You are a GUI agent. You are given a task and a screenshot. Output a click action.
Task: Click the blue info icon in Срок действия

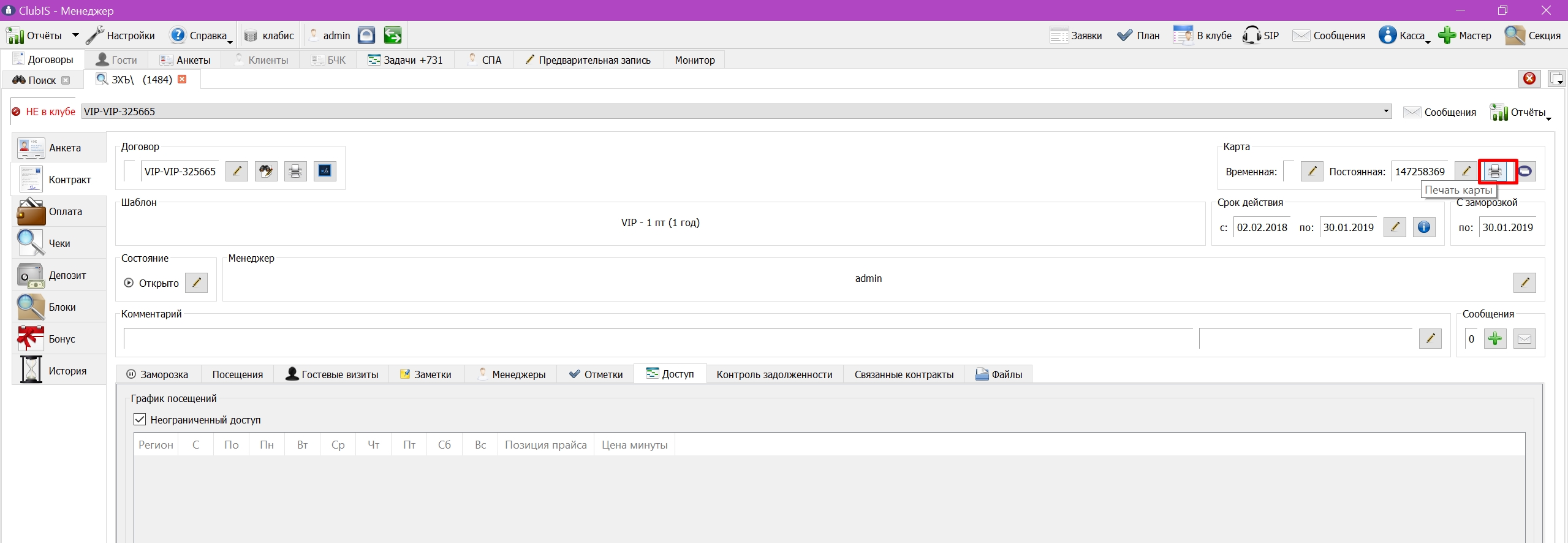[1424, 227]
